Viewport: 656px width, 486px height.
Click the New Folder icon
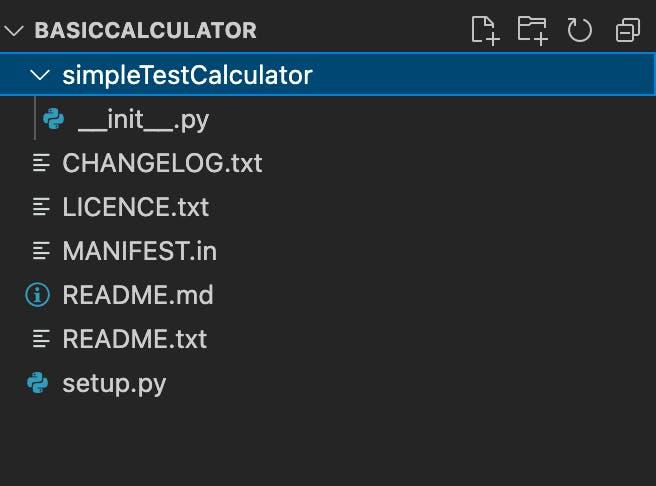click(x=532, y=30)
